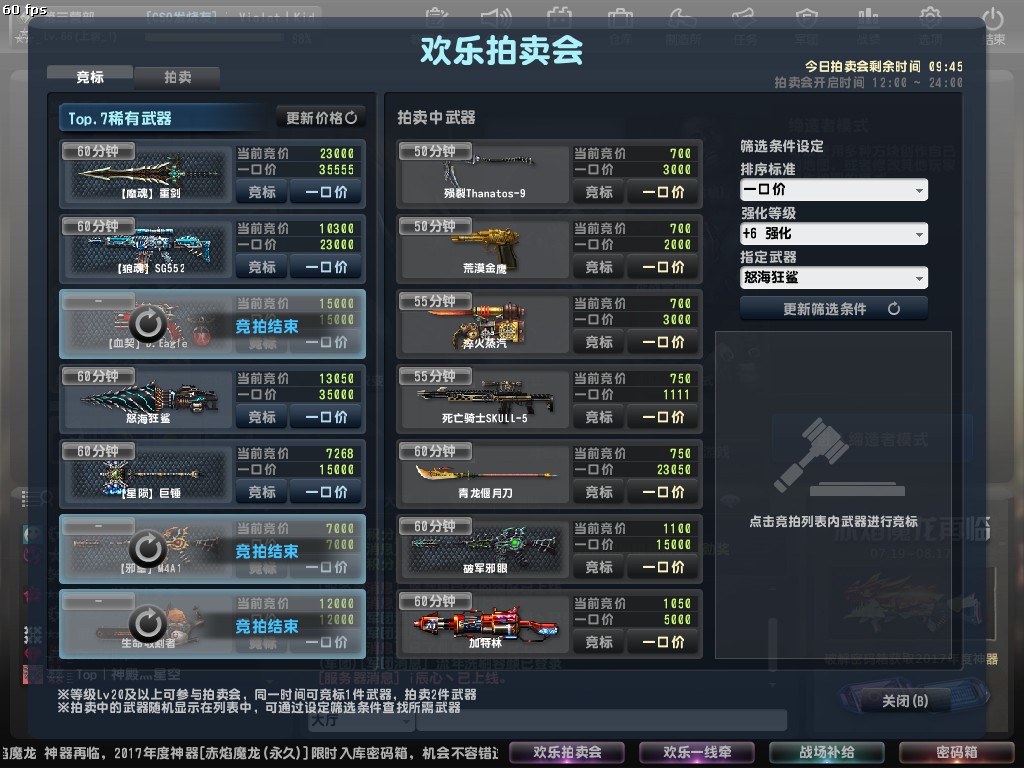Viewport: 1024px width, 768px height.
Task: Select the 怒海狂鲨 weapon thumbnail
Action: pos(149,398)
